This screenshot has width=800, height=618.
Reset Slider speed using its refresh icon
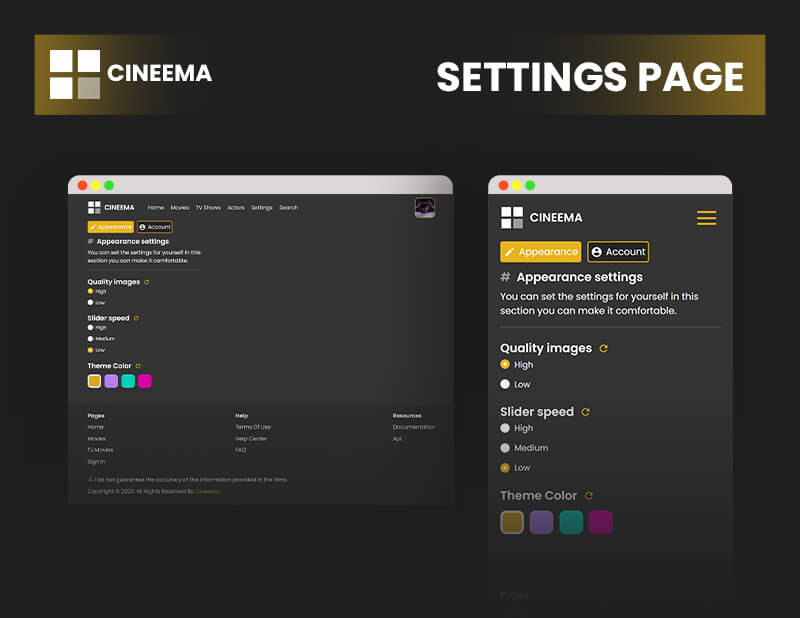[x=137, y=318]
